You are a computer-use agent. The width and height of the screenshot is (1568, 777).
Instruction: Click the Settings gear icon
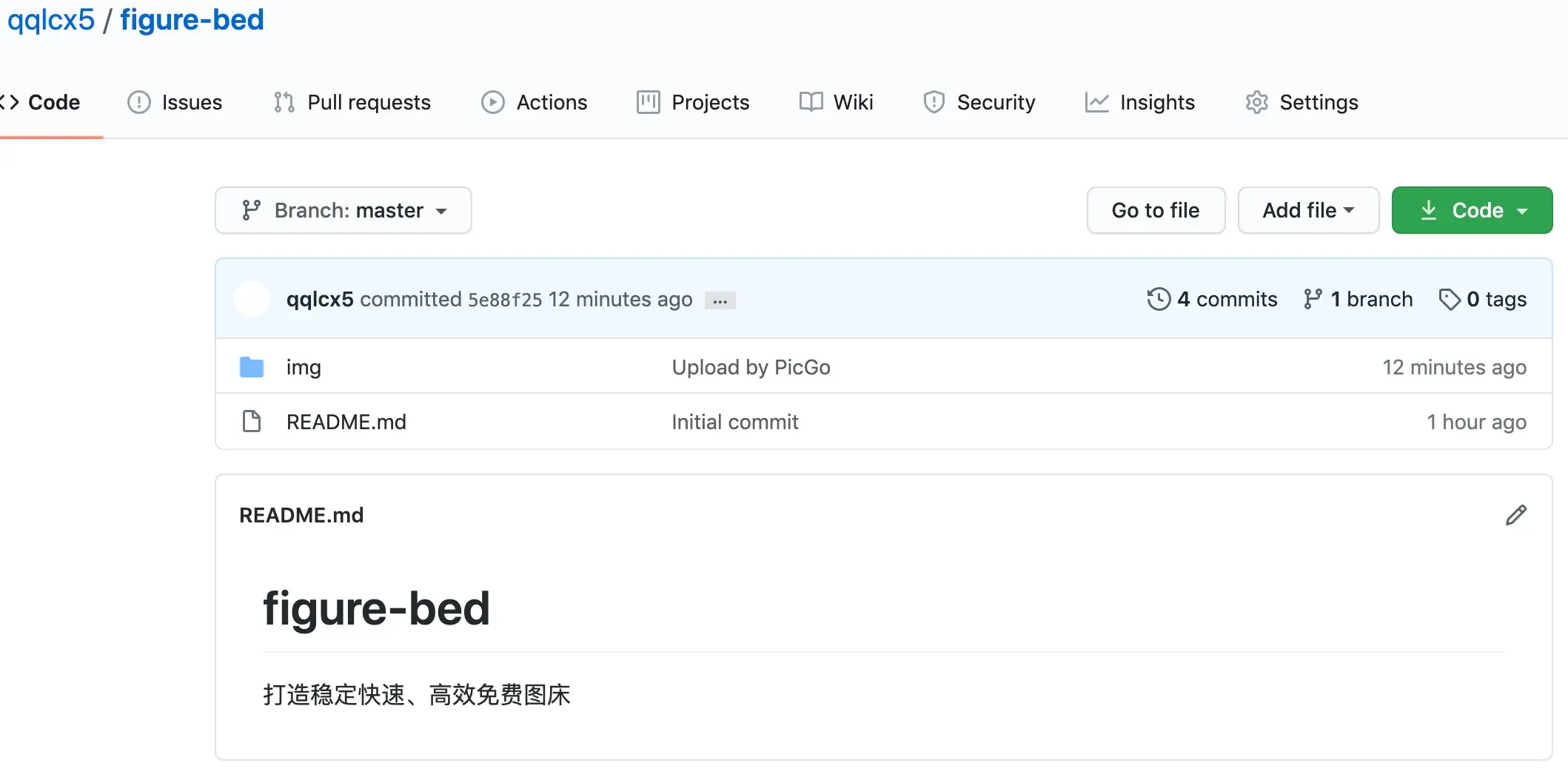[x=1256, y=102]
